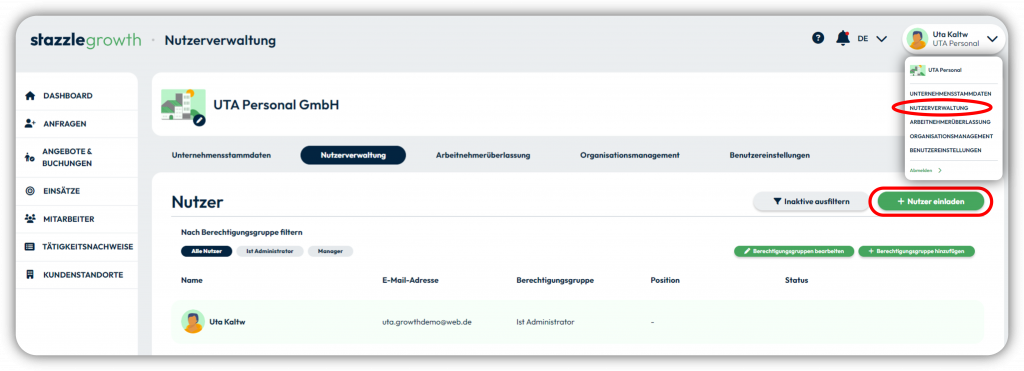The width and height of the screenshot is (1024, 371).
Task: Click the Nutzer einladen button
Action: click(x=931, y=202)
